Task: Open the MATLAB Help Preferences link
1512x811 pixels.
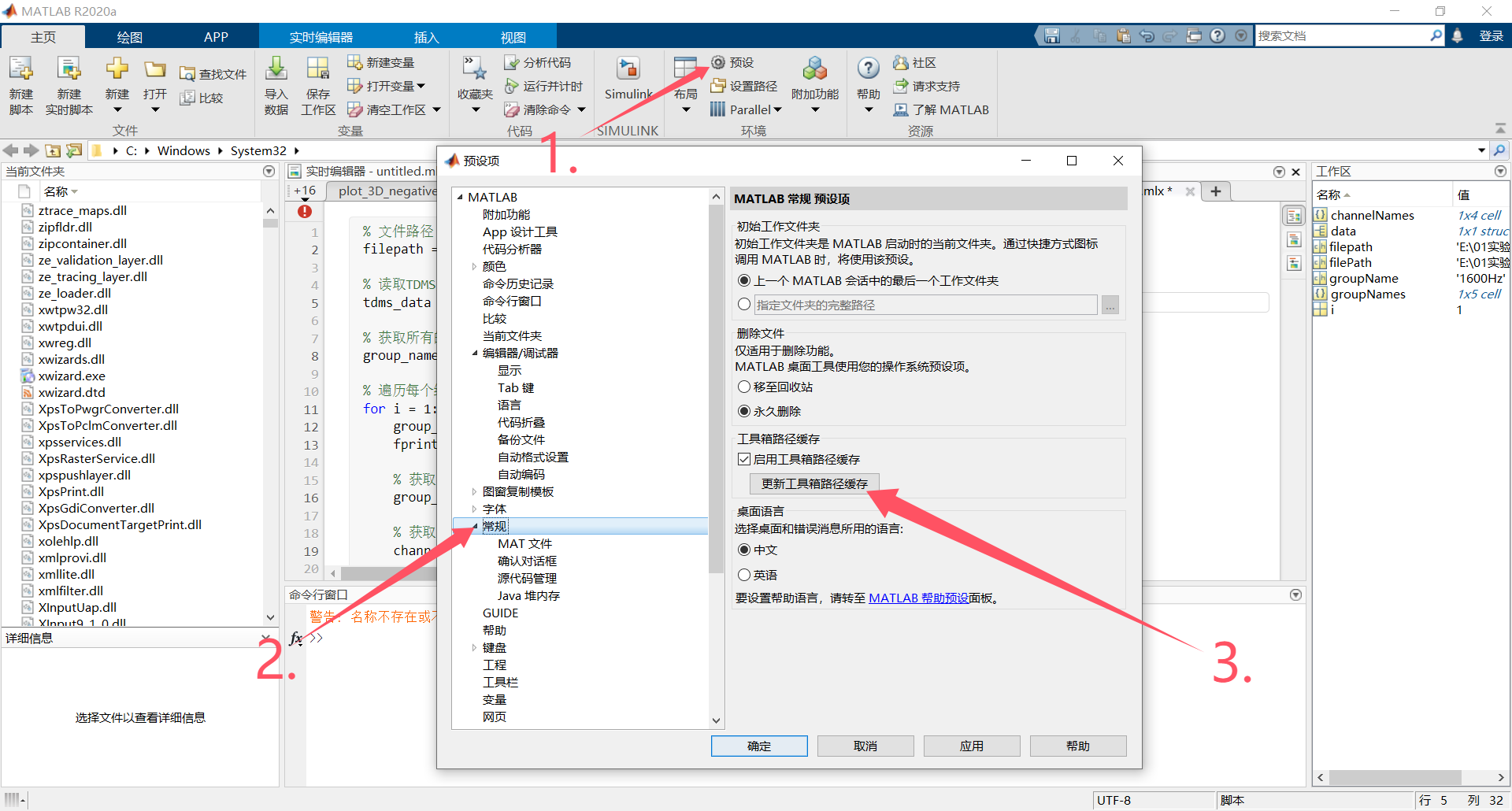Action: click(x=918, y=598)
